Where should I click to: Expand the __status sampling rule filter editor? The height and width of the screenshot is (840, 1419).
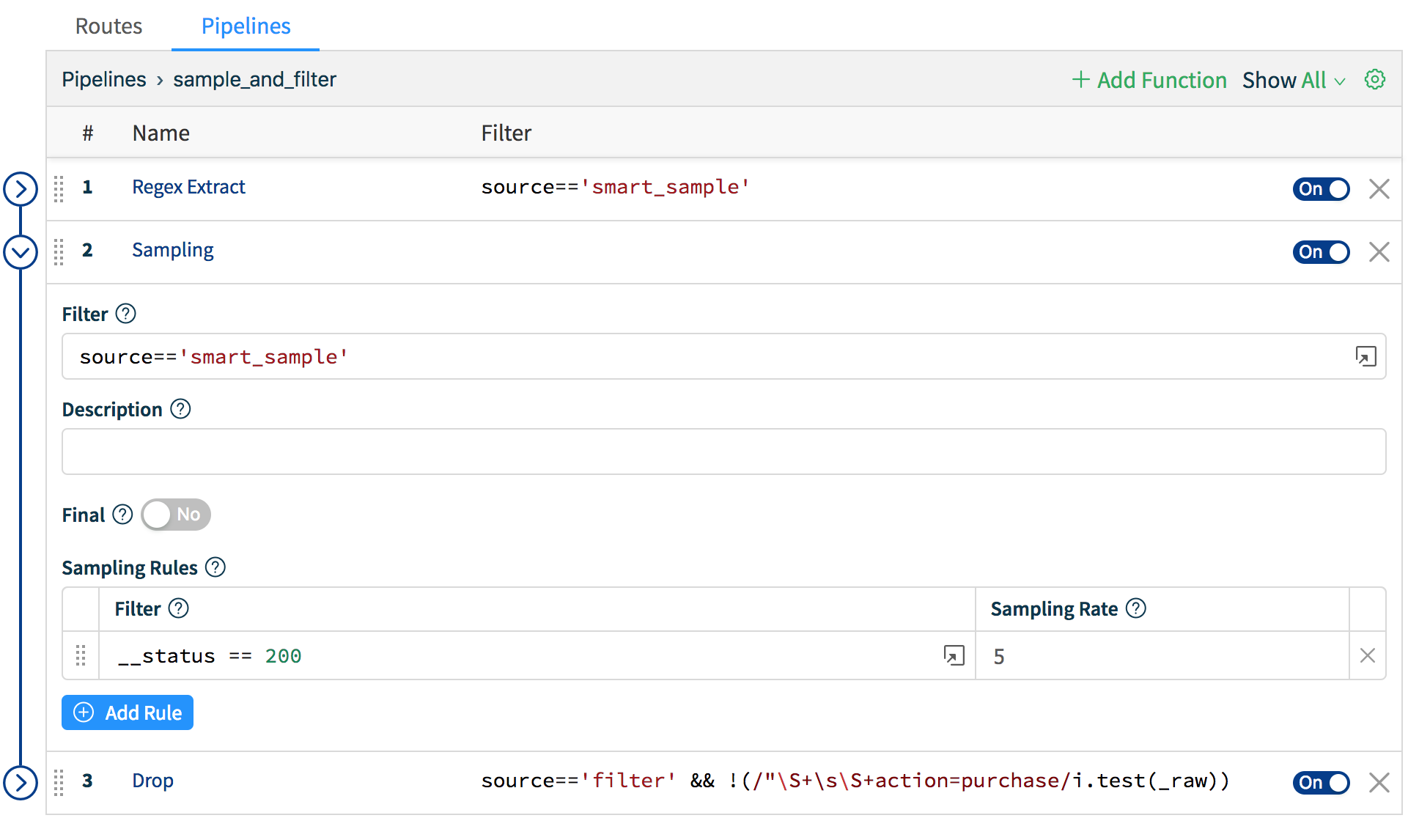tap(954, 655)
